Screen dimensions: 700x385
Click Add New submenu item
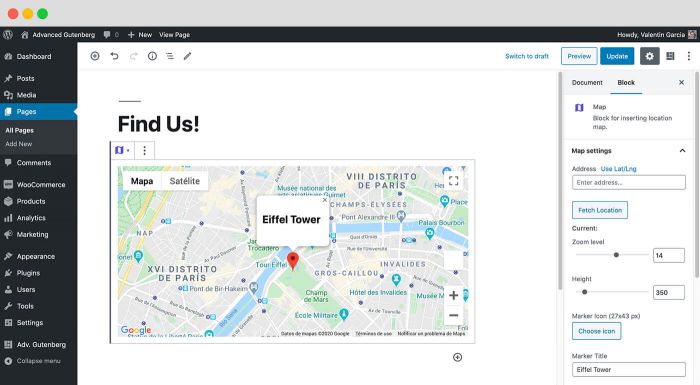tap(18, 144)
